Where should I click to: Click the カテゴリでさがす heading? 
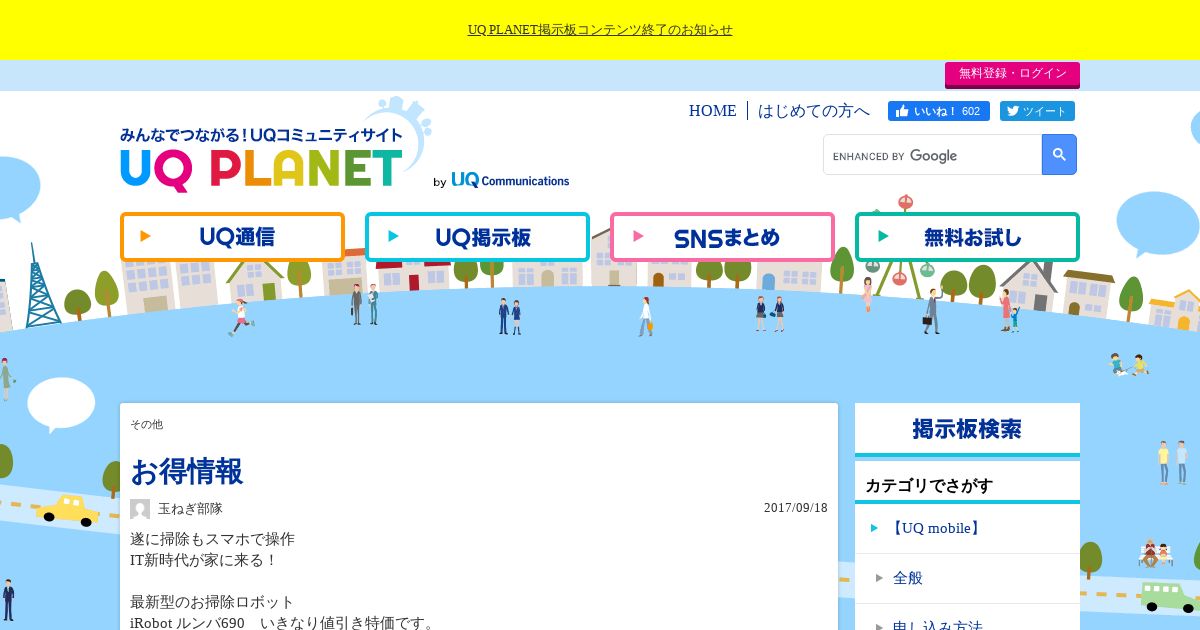(x=929, y=486)
